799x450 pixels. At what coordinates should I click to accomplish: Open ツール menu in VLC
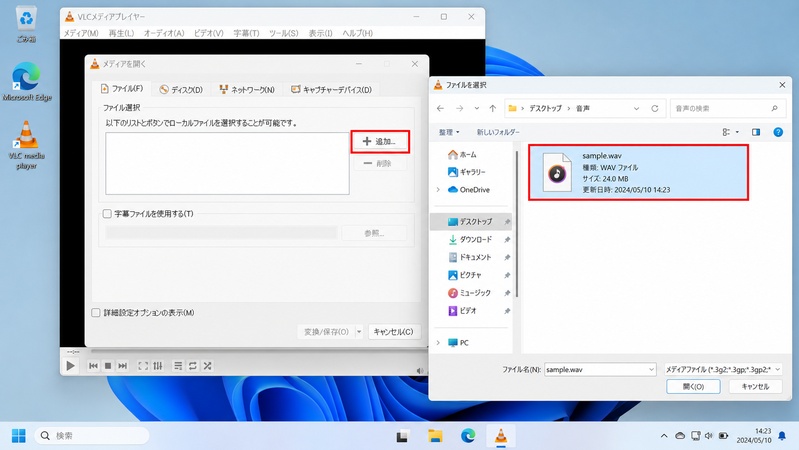point(283,33)
